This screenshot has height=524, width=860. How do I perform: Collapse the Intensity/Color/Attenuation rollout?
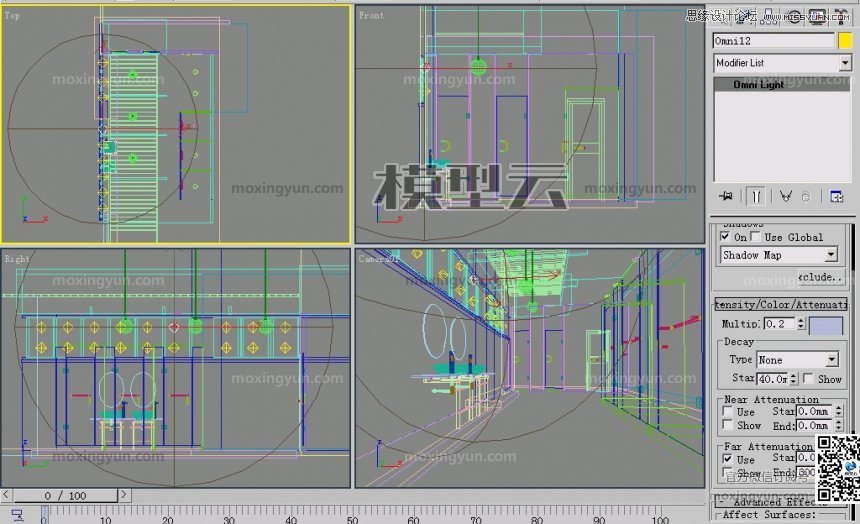coord(781,304)
